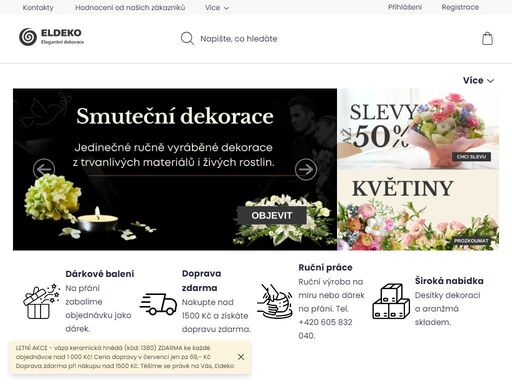Open Hodnocení od našich zákazníků
Image resolution: width=512 pixels, height=384 pixels.
pyautogui.click(x=130, y=8)
